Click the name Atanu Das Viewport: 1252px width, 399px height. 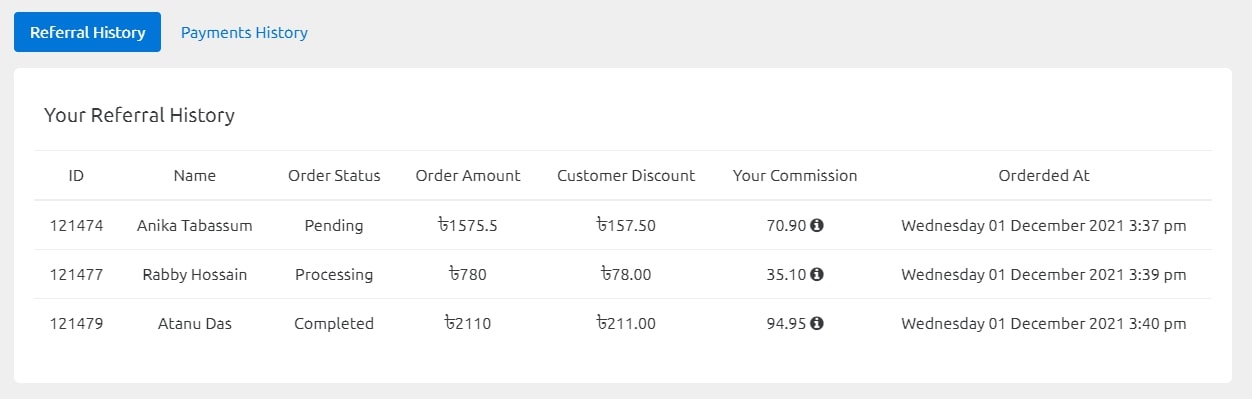point(195,323)
